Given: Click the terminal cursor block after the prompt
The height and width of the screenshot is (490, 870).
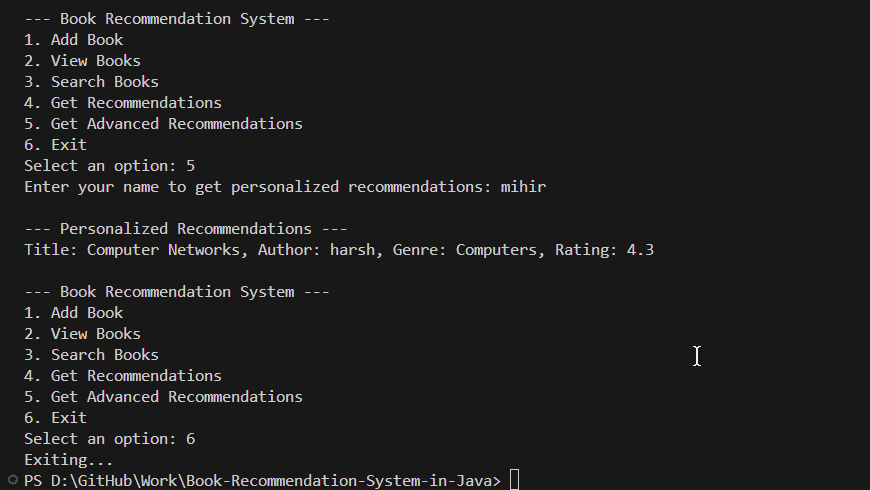Looking at the screenshot, I should pos(515,481).
